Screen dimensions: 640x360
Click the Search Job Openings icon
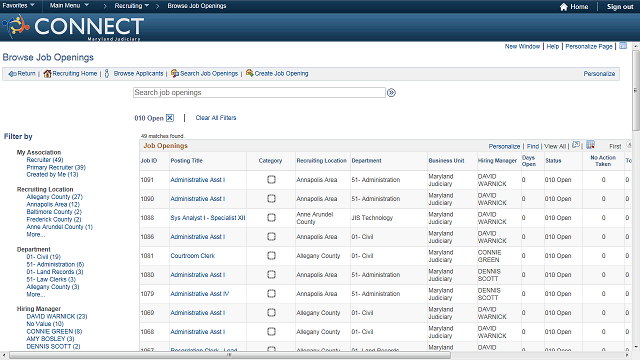click(175, 73)
